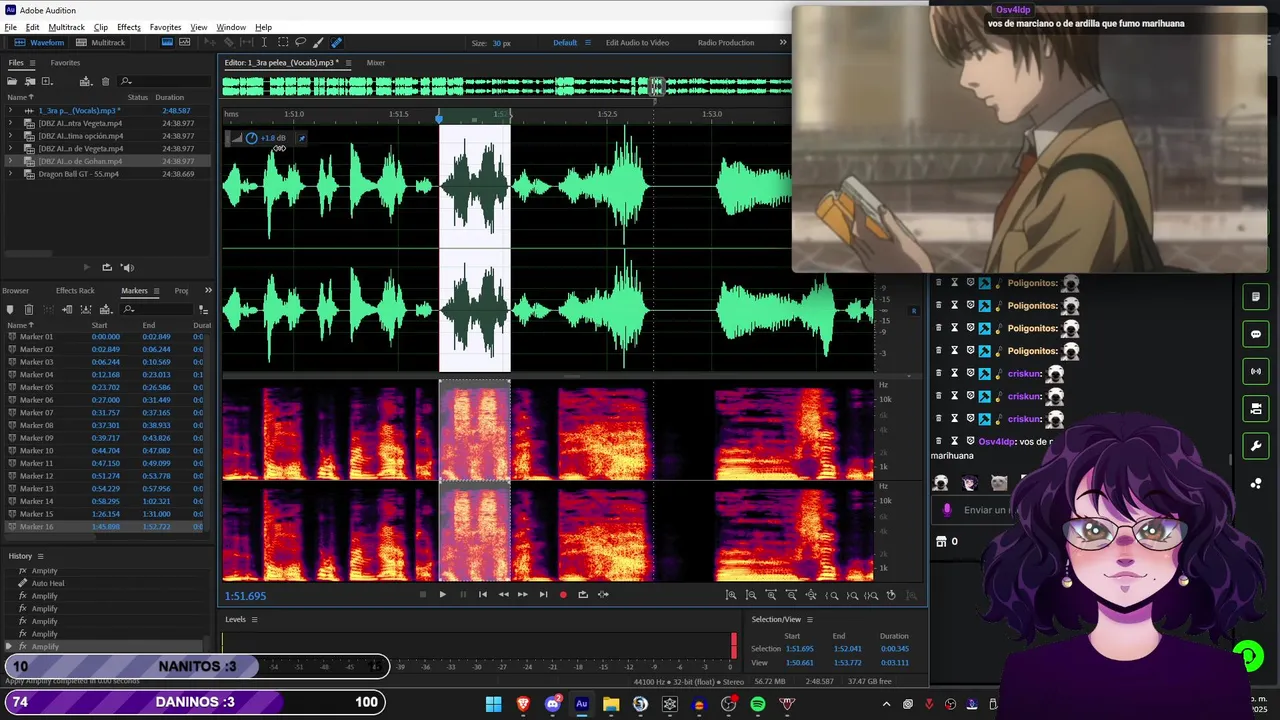Expand the 1_3ra p..._(Vocals).mp3 file row
1280x720 pixels.
[11, 111]
